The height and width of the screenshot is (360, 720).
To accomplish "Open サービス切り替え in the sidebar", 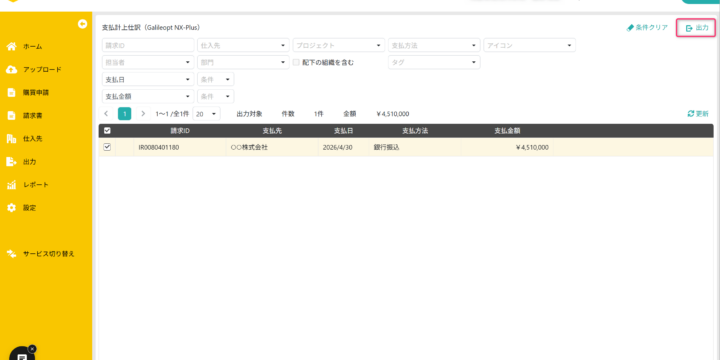I will (x=49, y=253).
